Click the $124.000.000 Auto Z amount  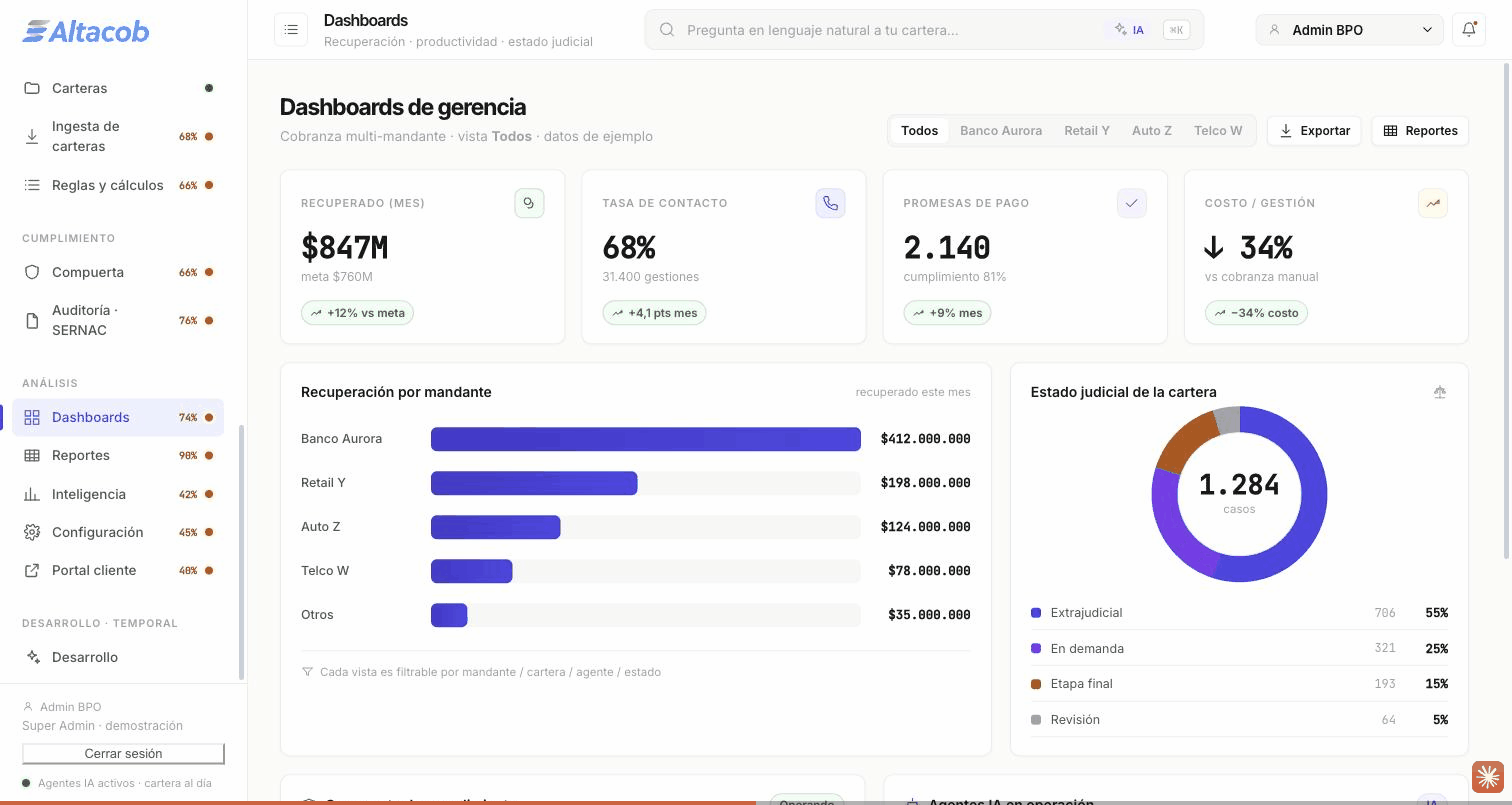925,527
